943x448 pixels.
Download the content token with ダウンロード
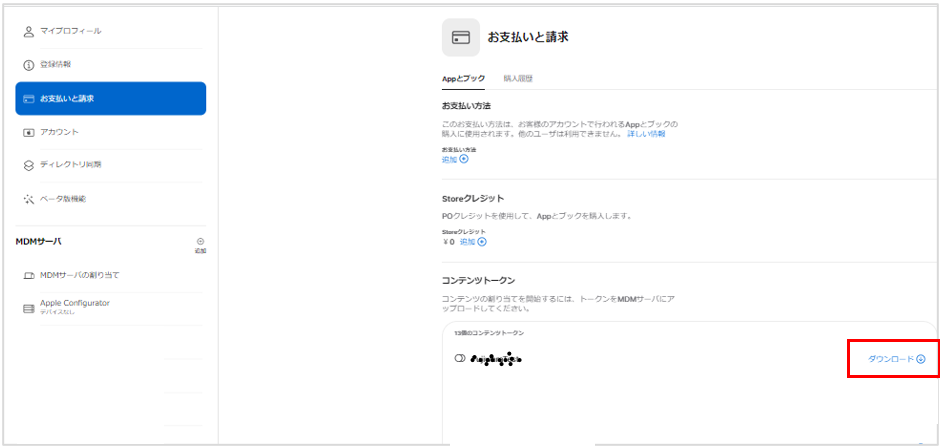click(x=896, y=359)
